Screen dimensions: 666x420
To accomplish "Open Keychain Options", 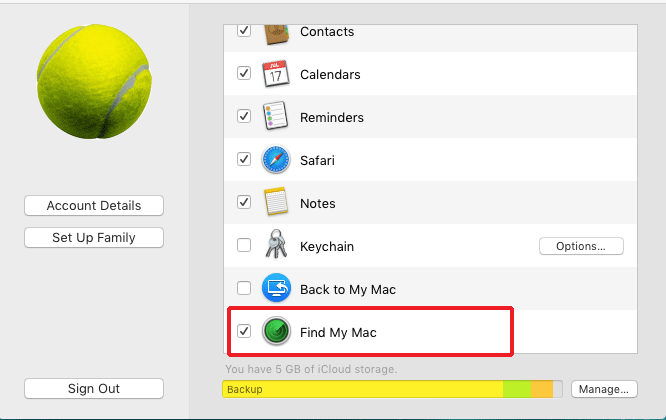I will [581, 246].
